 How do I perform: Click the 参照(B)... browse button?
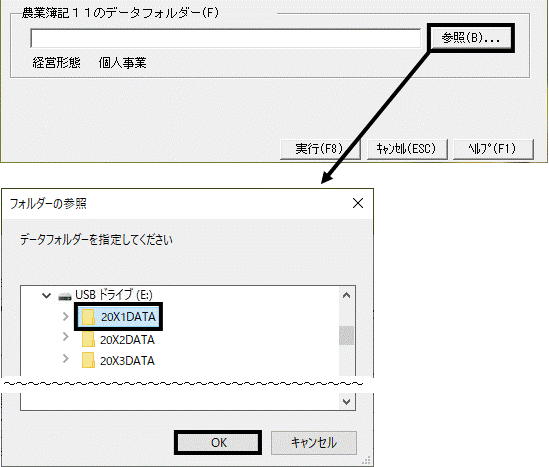pyautogui.click(x=471, y=38)
